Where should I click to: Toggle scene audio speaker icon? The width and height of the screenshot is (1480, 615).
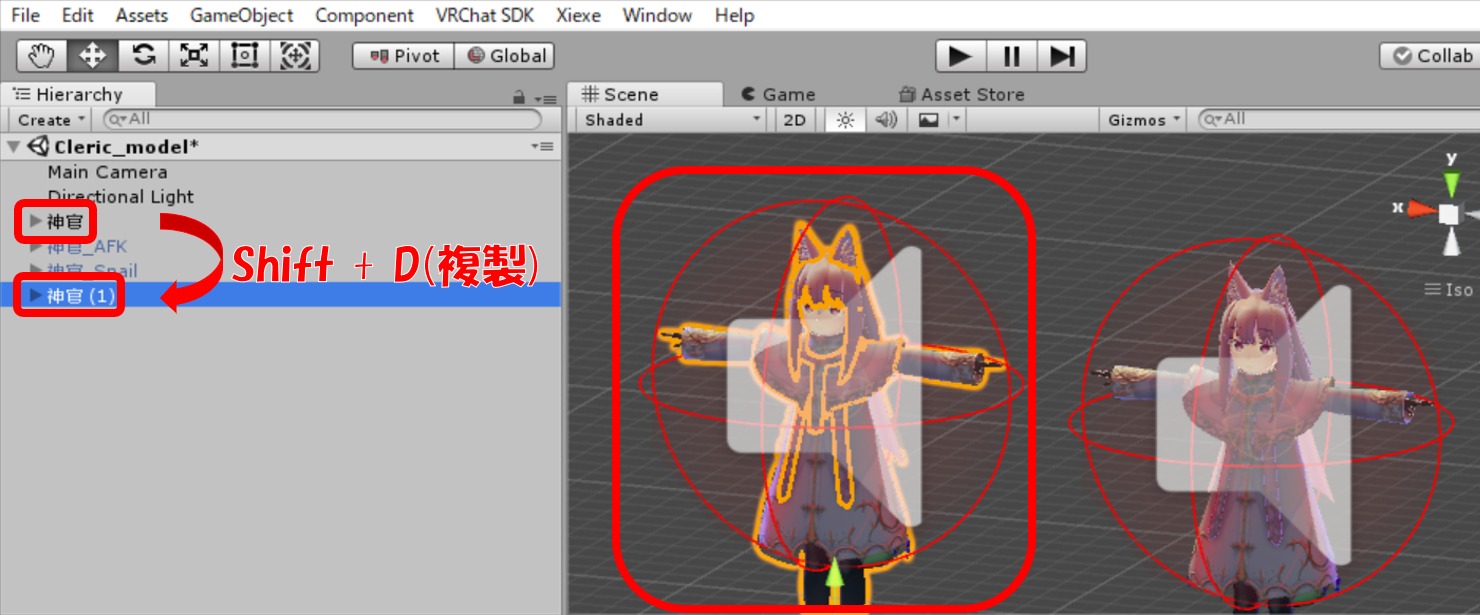[x=886, y=120]
